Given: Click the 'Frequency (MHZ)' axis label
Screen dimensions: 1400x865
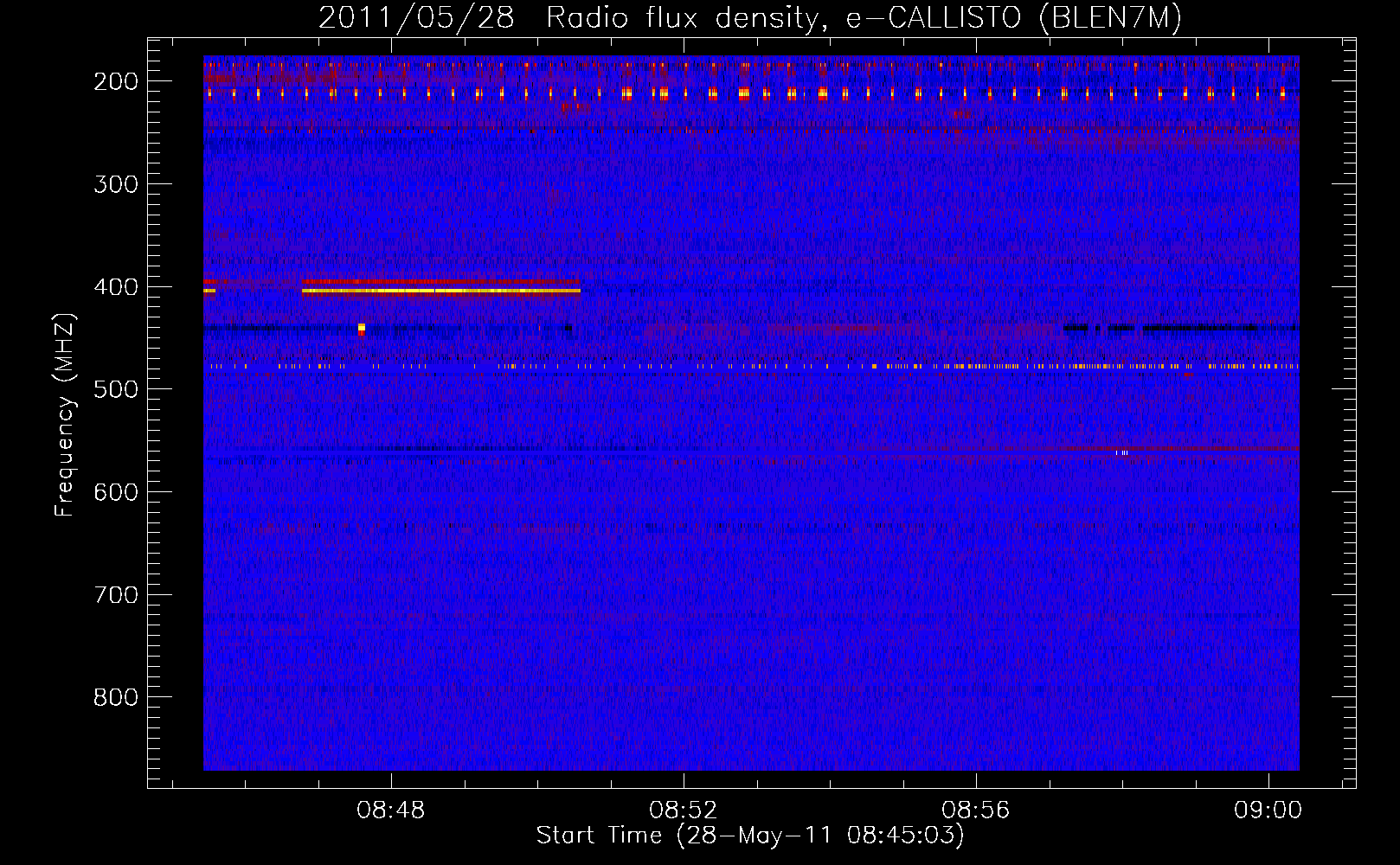Looking at the screenshot, I should (x=65, y=415).
